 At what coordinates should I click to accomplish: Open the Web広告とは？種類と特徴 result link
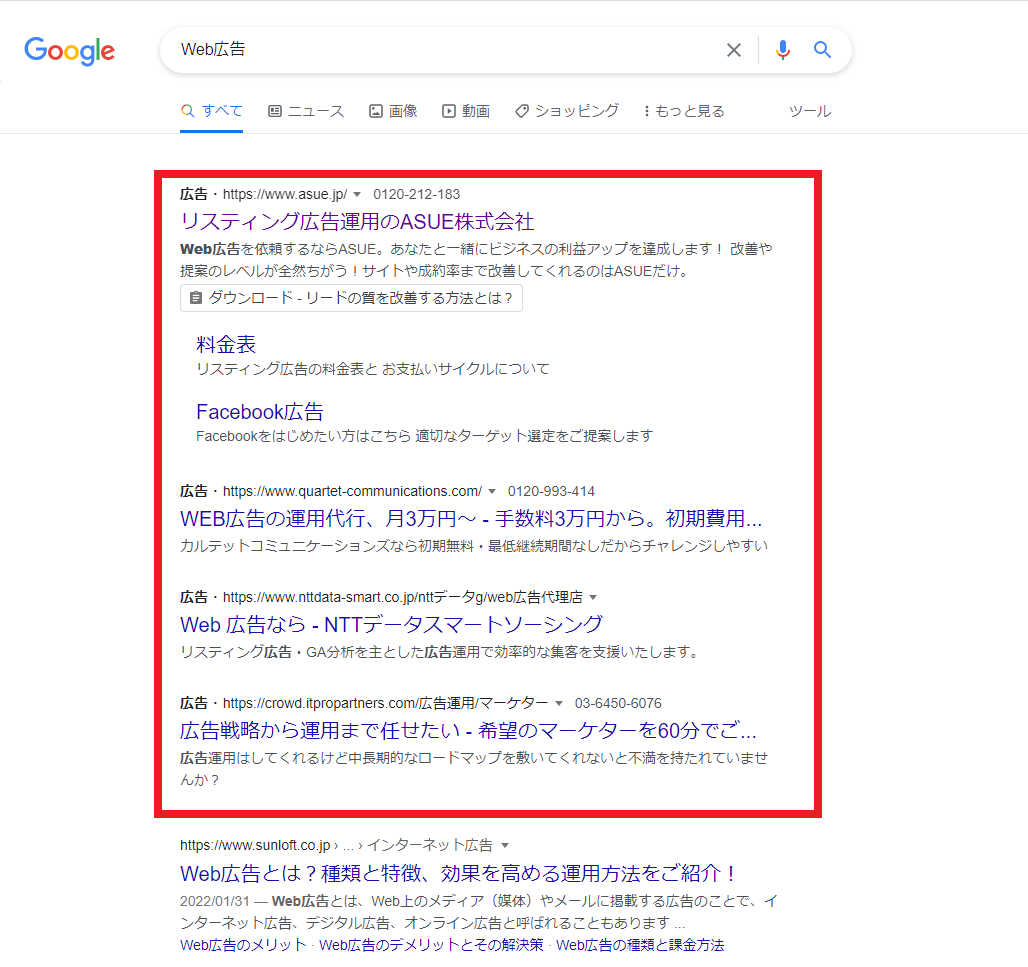tap(458, 874)
